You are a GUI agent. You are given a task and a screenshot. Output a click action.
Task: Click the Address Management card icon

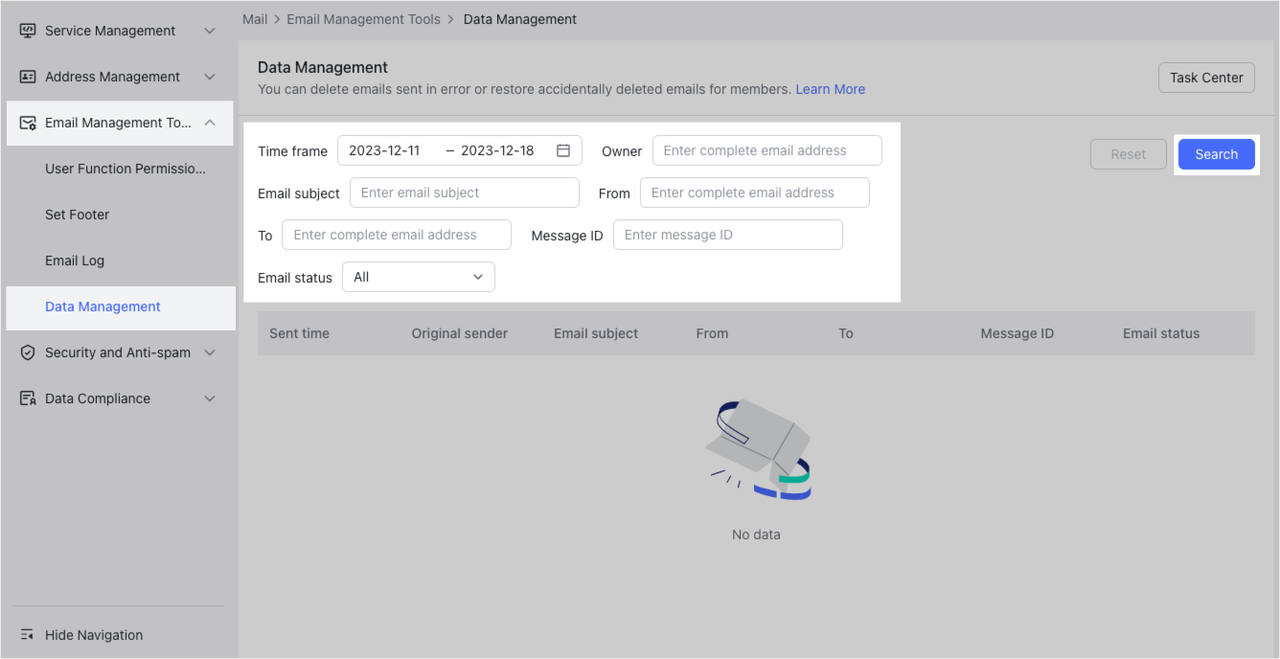[x=28, y=77]
